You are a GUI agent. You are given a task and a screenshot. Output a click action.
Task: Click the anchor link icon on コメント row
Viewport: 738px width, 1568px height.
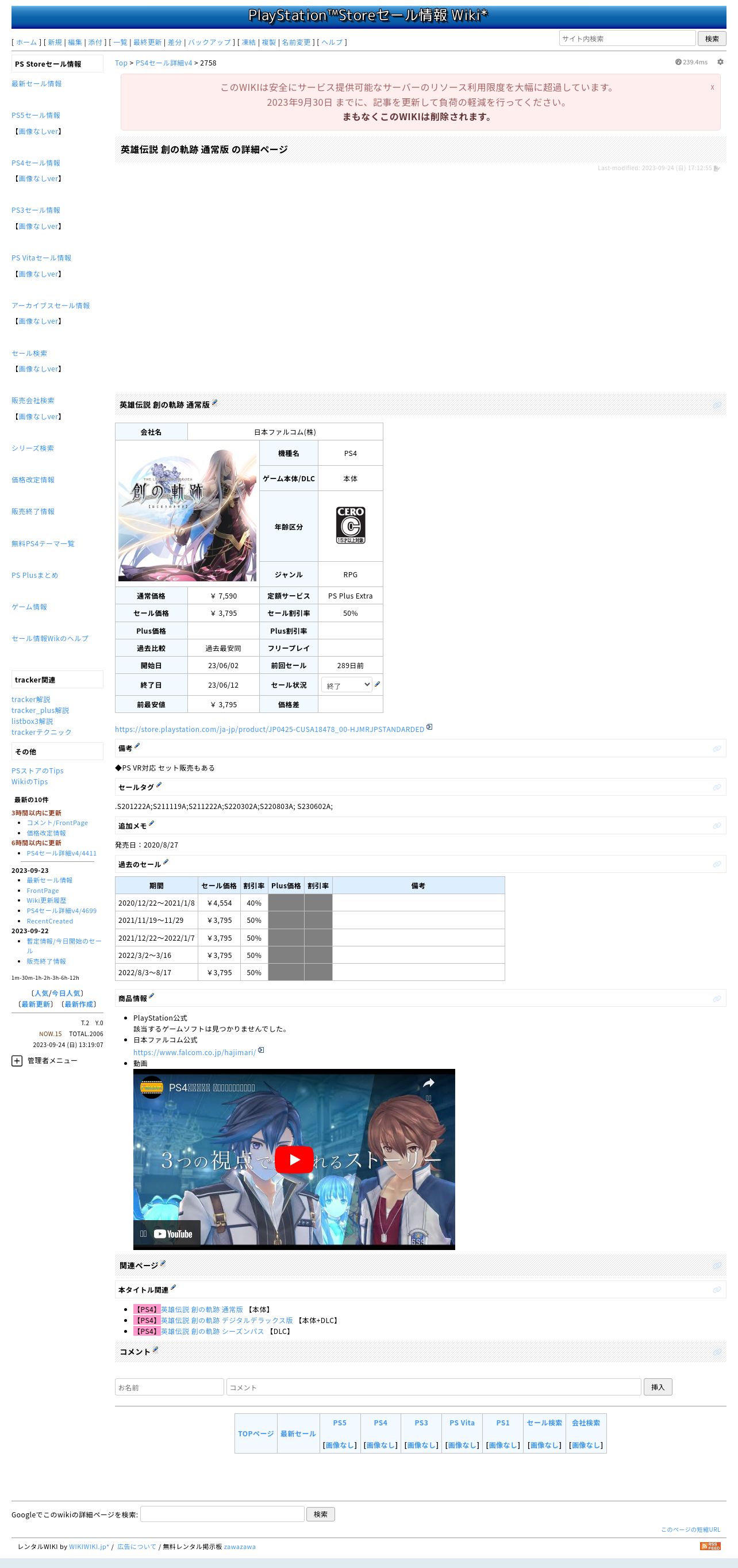click(717, 1352)
